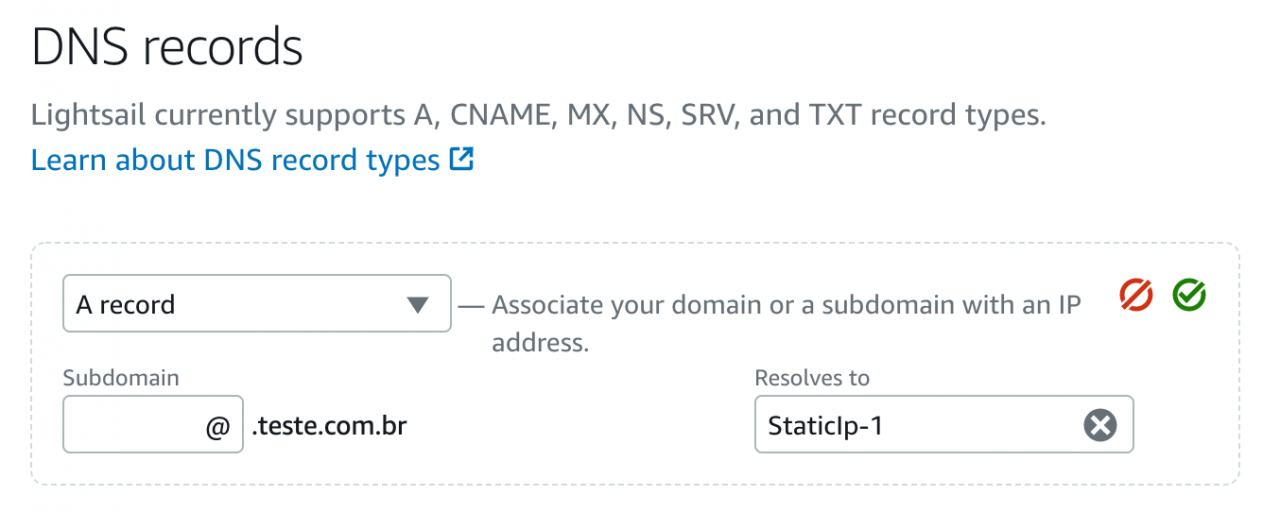Click the DNS records heading

[167, 48]
